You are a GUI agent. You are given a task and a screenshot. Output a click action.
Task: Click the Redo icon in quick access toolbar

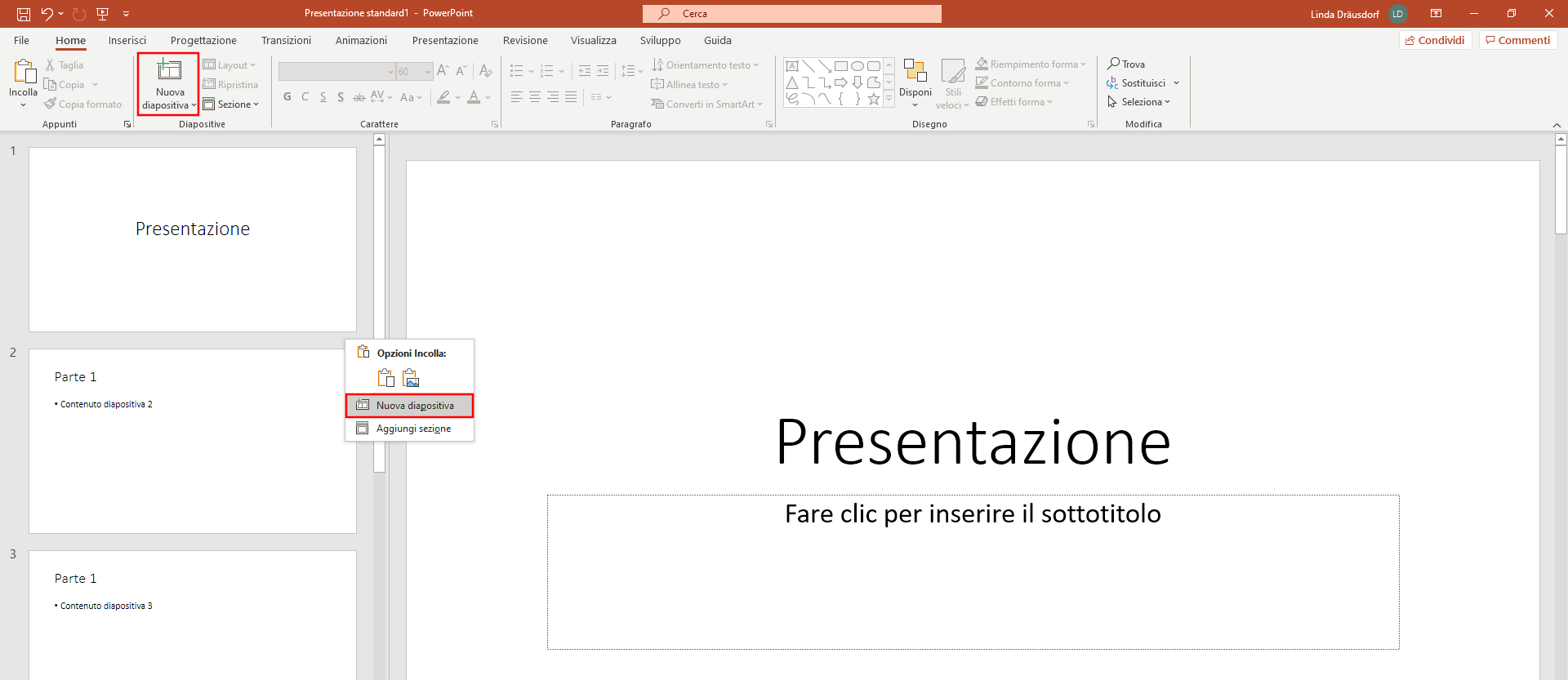(x=79, y=14)
